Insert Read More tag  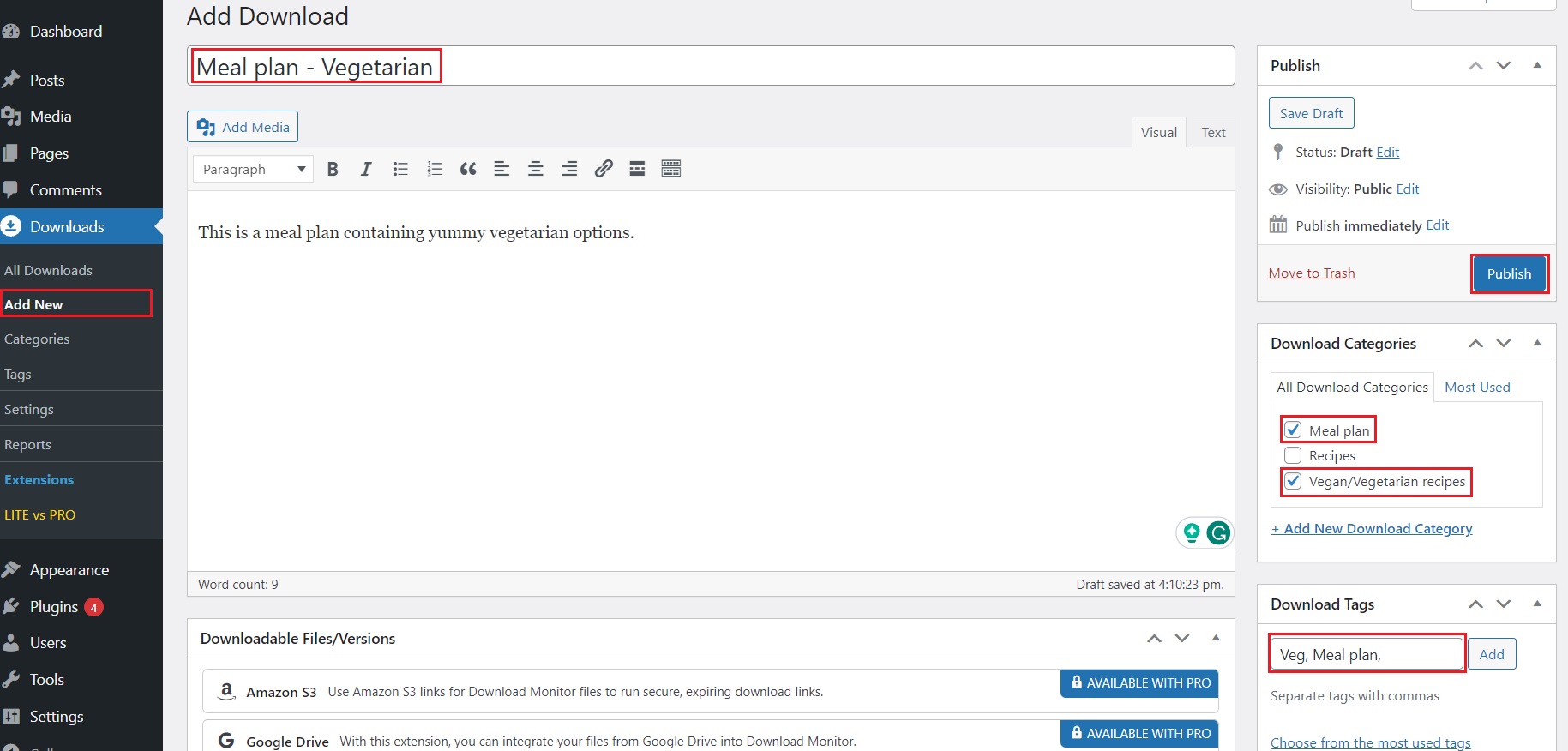coord(637,169)
